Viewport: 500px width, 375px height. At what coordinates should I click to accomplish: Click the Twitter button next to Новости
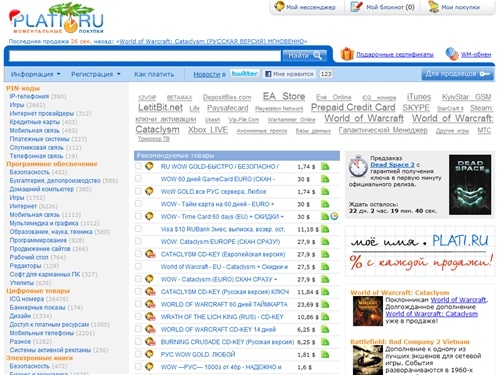point(245,74)
